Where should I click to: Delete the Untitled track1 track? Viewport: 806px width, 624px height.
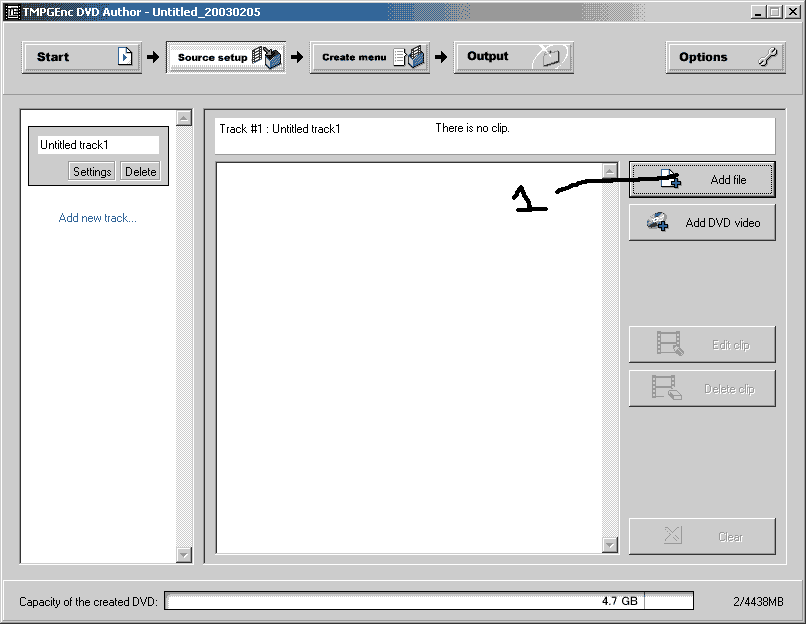[x=140, y=171]
